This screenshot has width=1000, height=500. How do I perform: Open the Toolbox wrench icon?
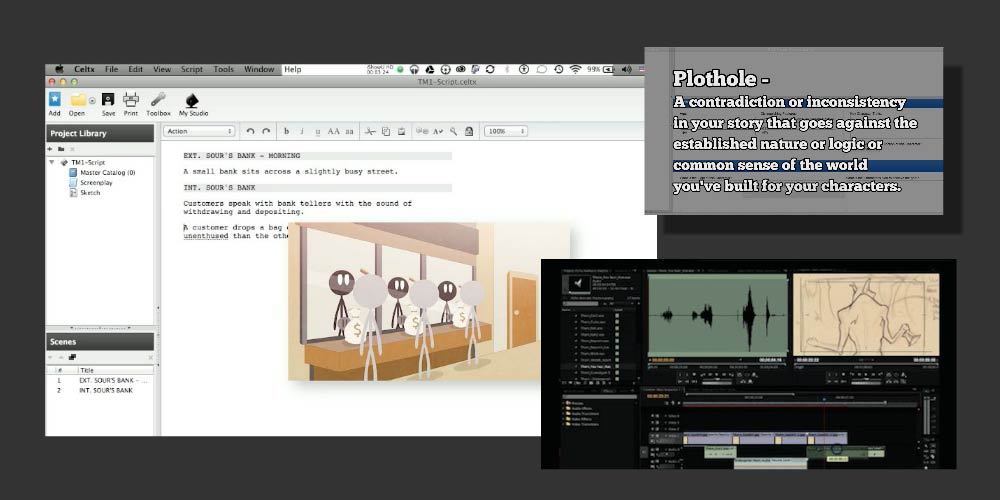158,100
